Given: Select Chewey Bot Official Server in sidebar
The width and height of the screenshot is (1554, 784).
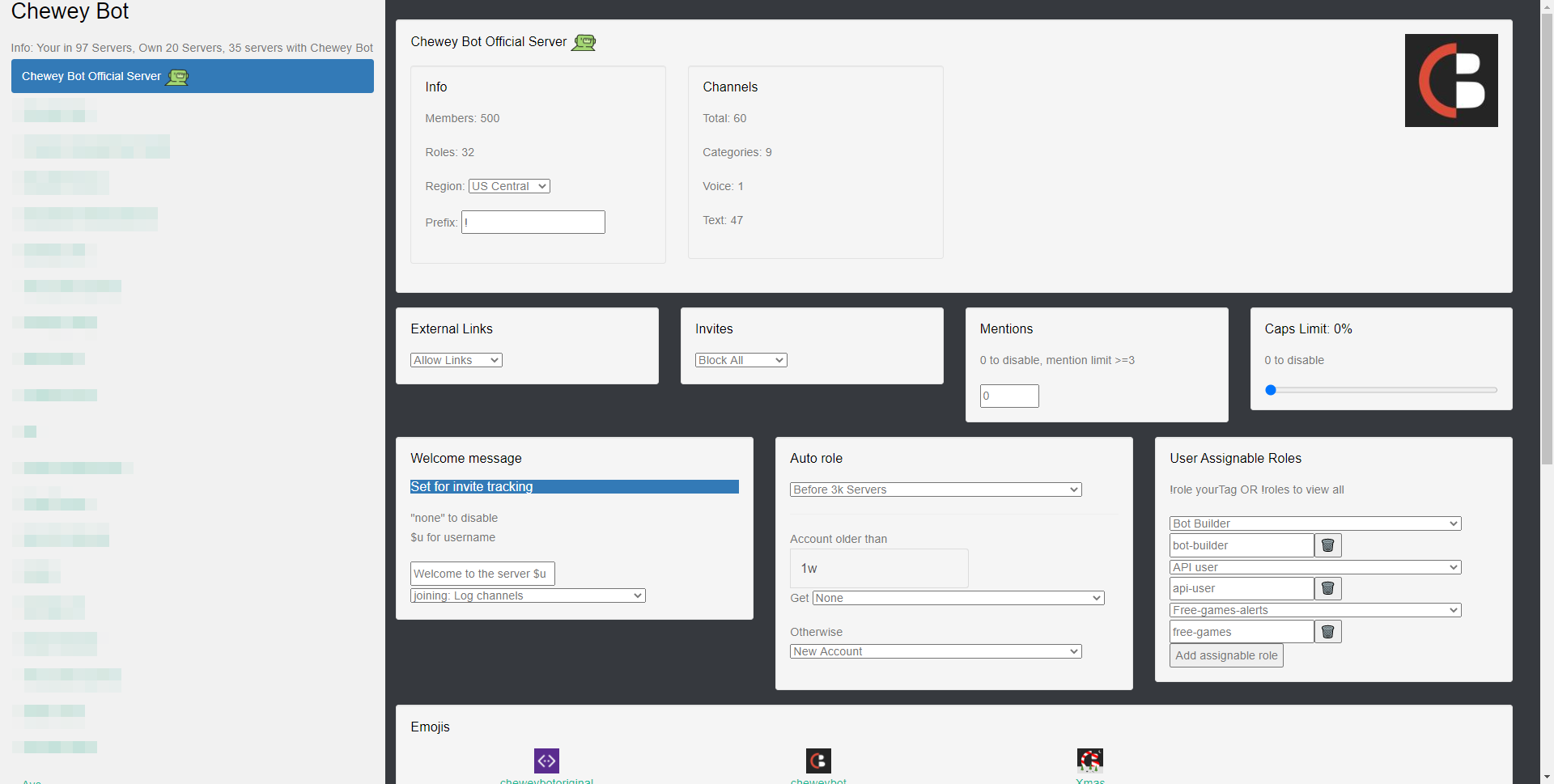Looking at the screenshot, I should [x=192, y=76].
